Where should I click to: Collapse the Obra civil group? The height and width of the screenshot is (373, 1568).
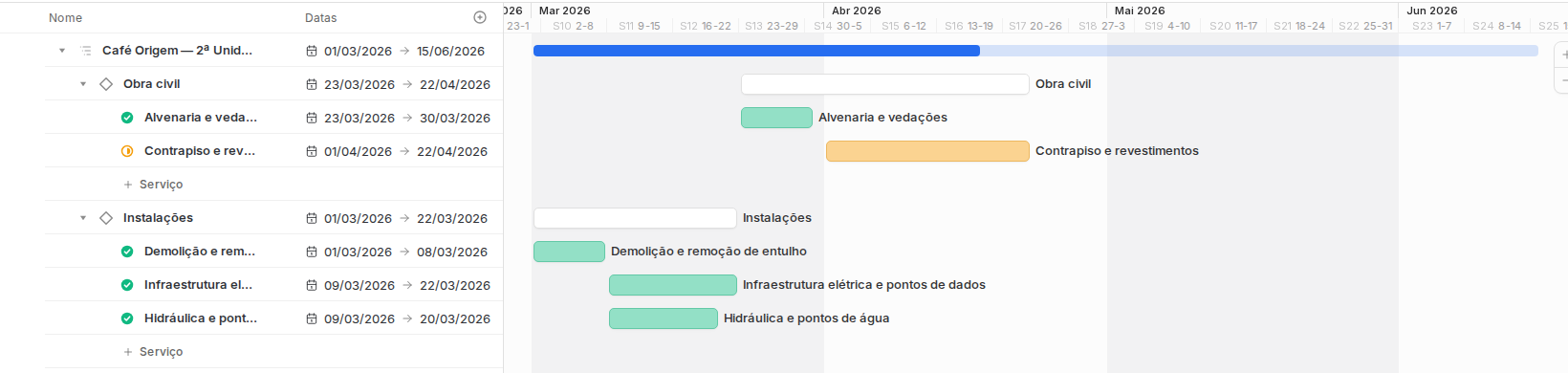[83, 84]
